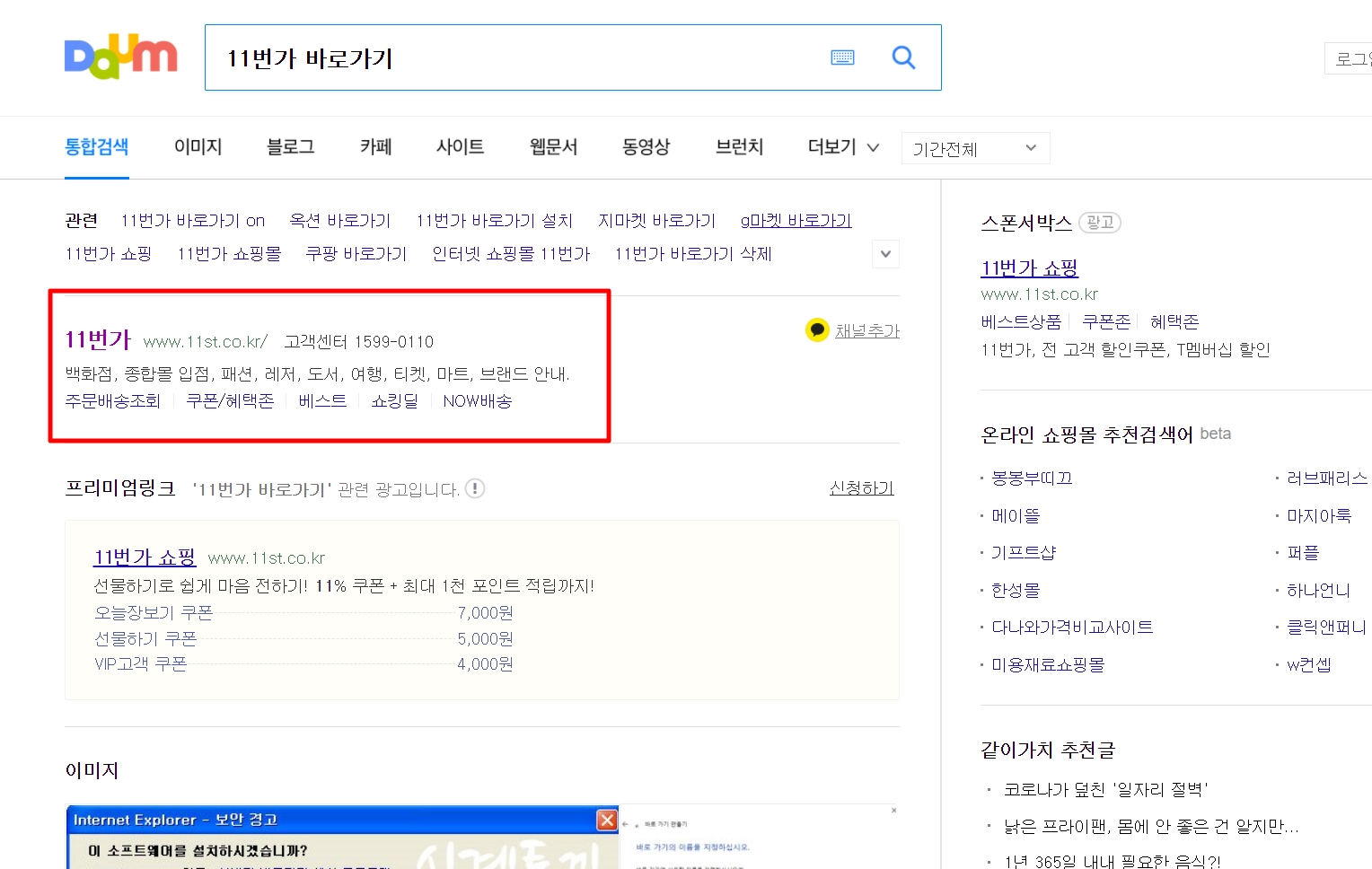Open related search 11번가 바로가기 삭제
Screen dimensions: 1372x869
pyautogui.click(x=693, y=253)
